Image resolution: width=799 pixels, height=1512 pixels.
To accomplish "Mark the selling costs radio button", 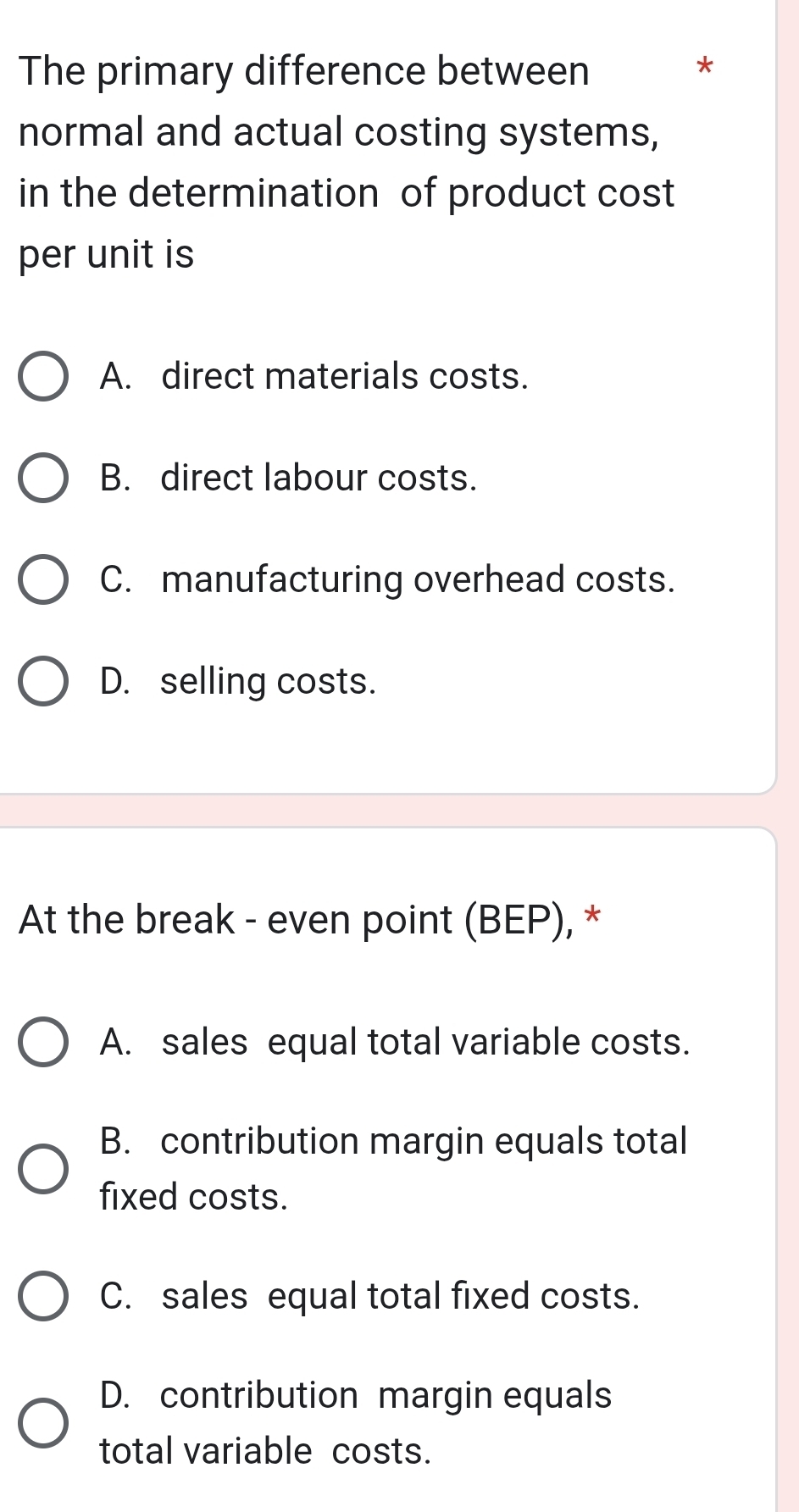I will tap(43, 682).
